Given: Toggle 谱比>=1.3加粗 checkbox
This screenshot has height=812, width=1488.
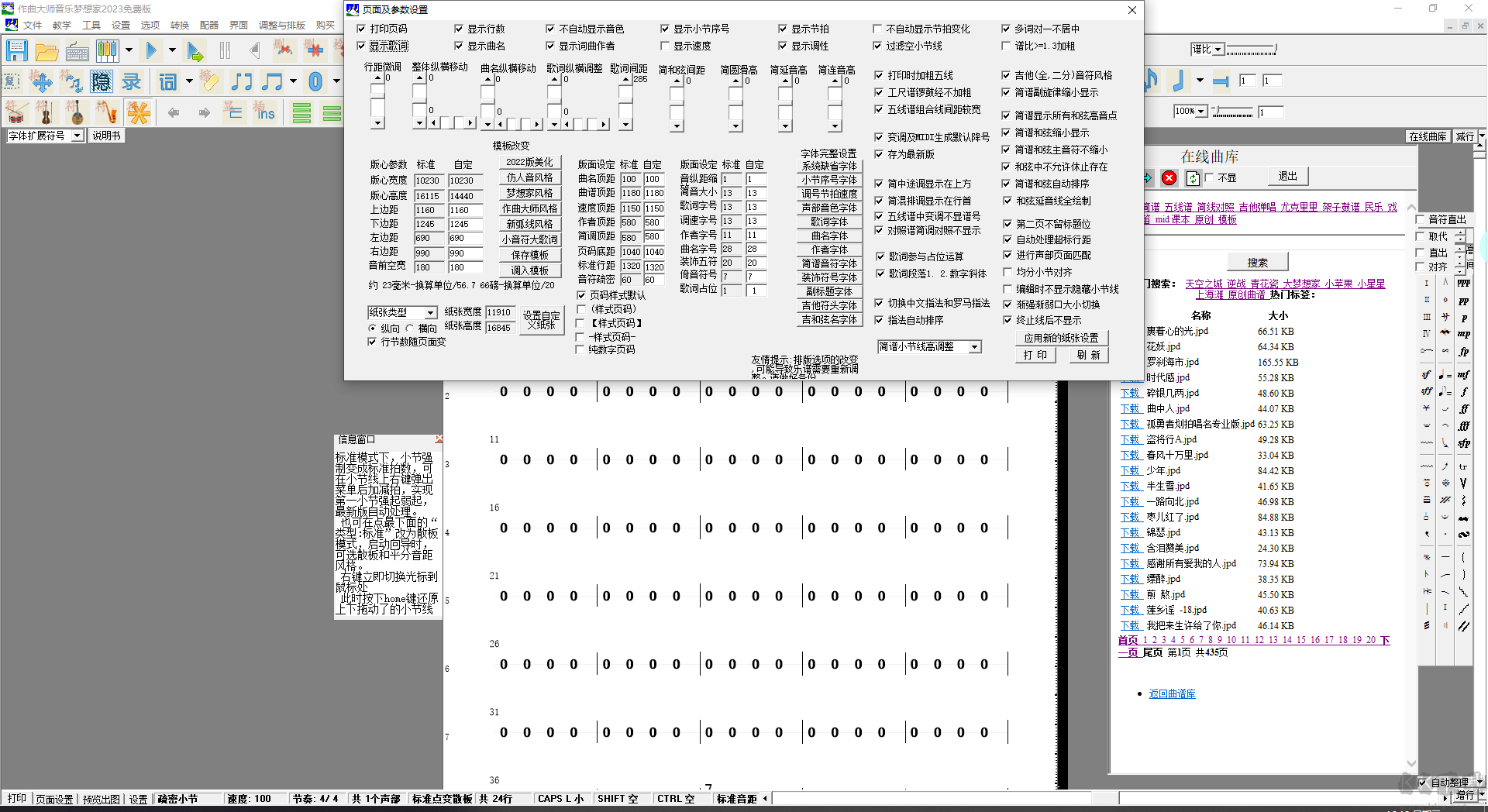Looking at the screenshot, I should pos(1006,46).
